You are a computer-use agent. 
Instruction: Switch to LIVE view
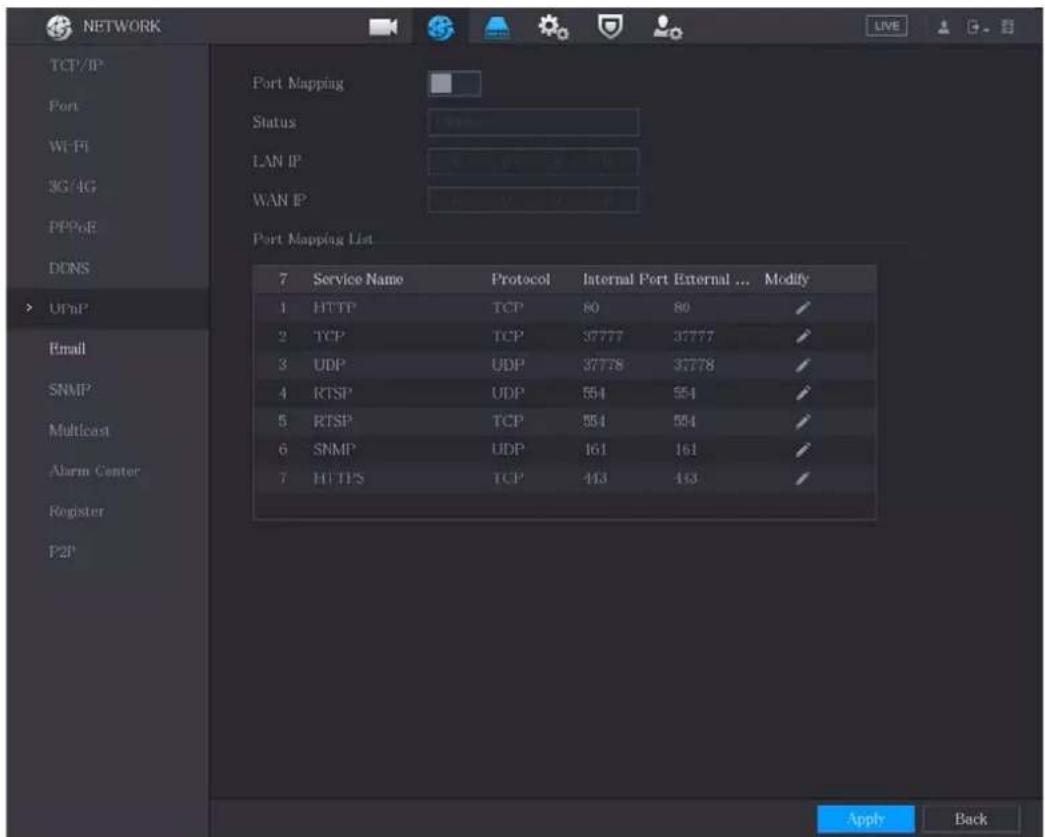pos(886,26)
